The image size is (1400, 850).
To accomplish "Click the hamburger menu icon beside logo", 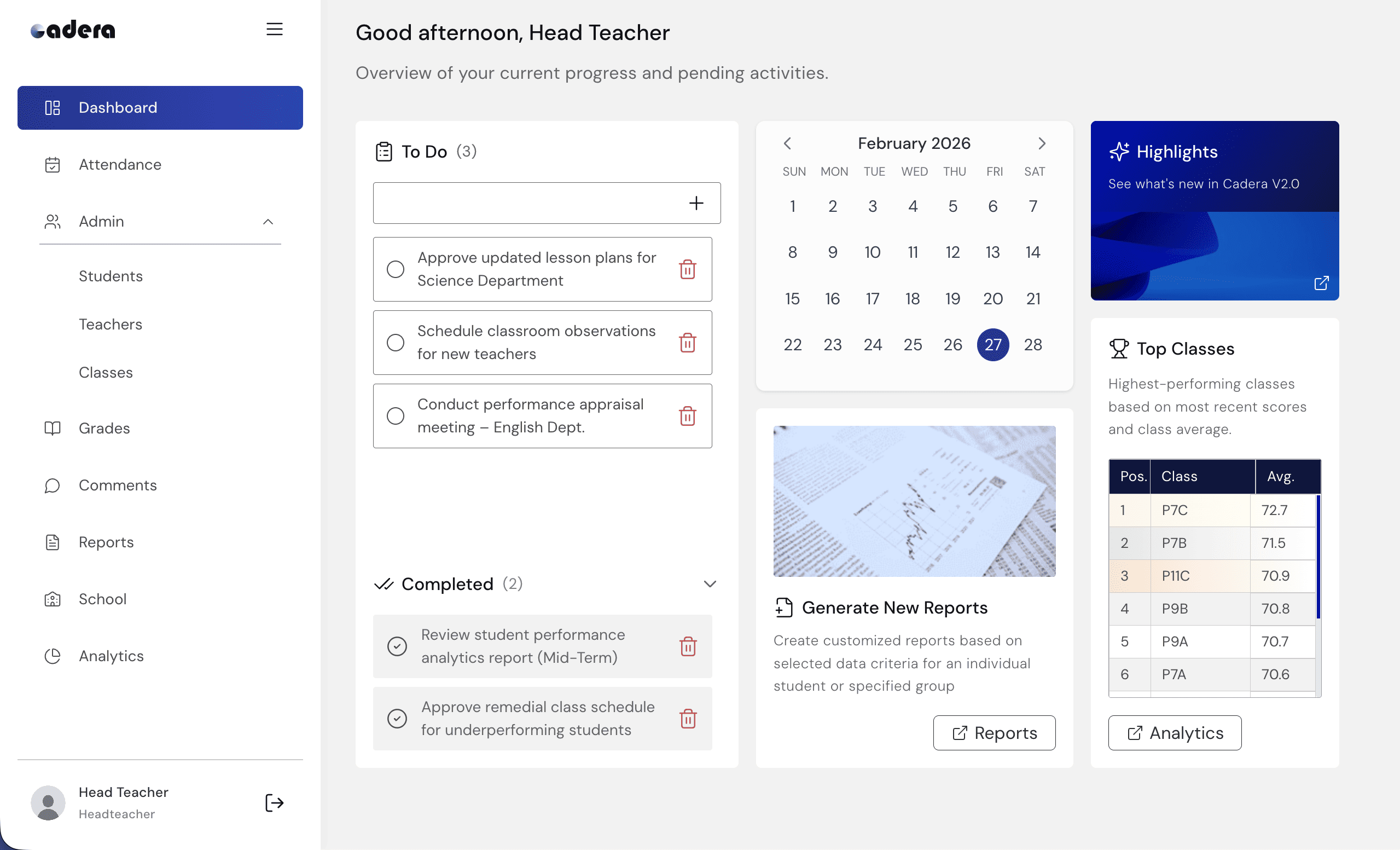I will click(x=275, y=29).
